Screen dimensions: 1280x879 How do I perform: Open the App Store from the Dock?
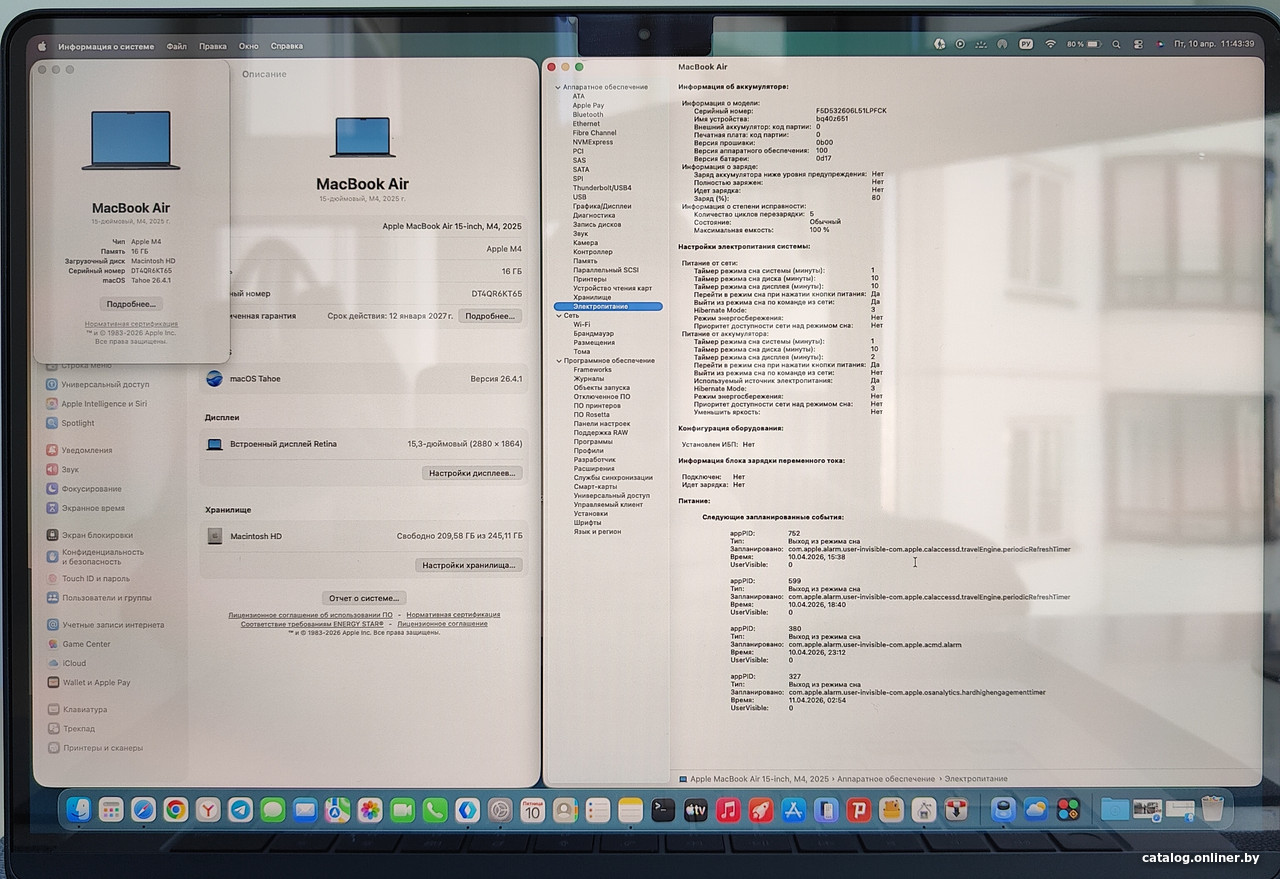click(793, 809)
